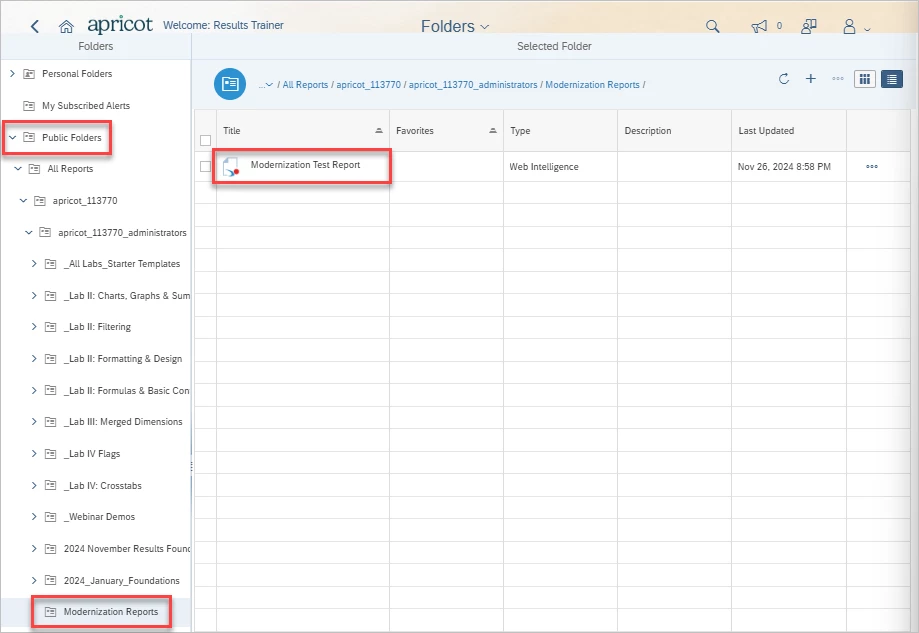Click My Subscribed Alerts folder icon
This screenshot has width=919, height=633.
click(29, 106)
